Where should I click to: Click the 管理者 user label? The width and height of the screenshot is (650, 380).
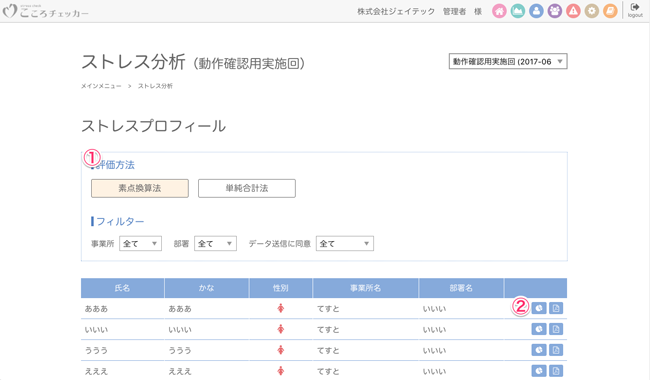[454, 12]
